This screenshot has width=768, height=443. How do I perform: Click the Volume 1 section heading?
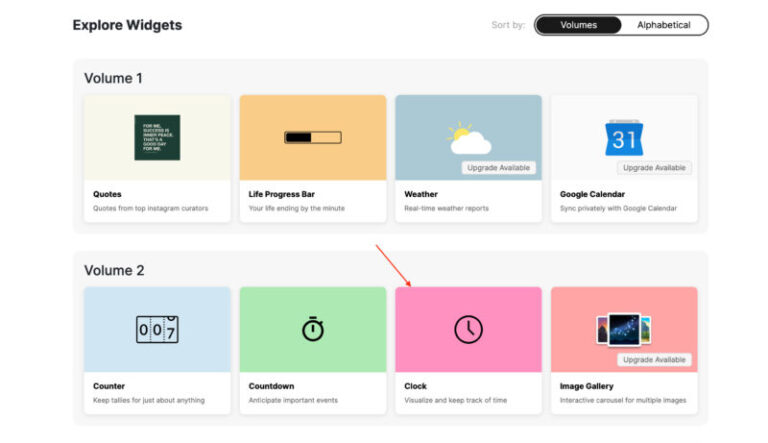(x=114, y=78)
